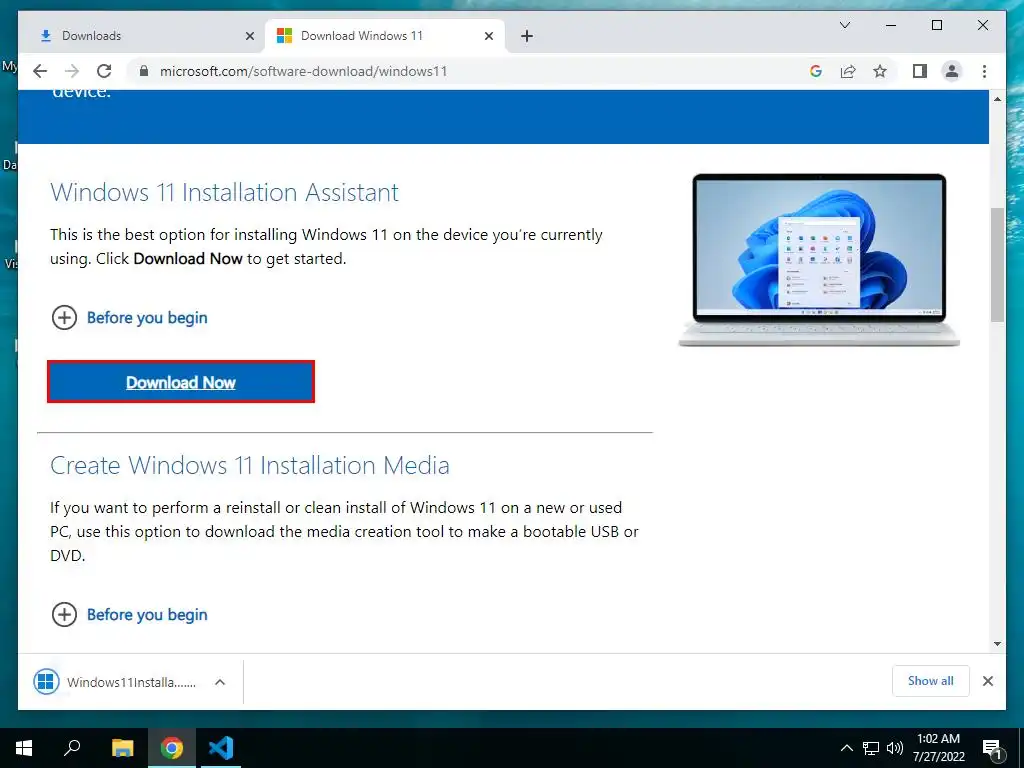Click the Windows 11 laptop image
Viewport: 1024px width, 768px height.
(x=819, y=260)
